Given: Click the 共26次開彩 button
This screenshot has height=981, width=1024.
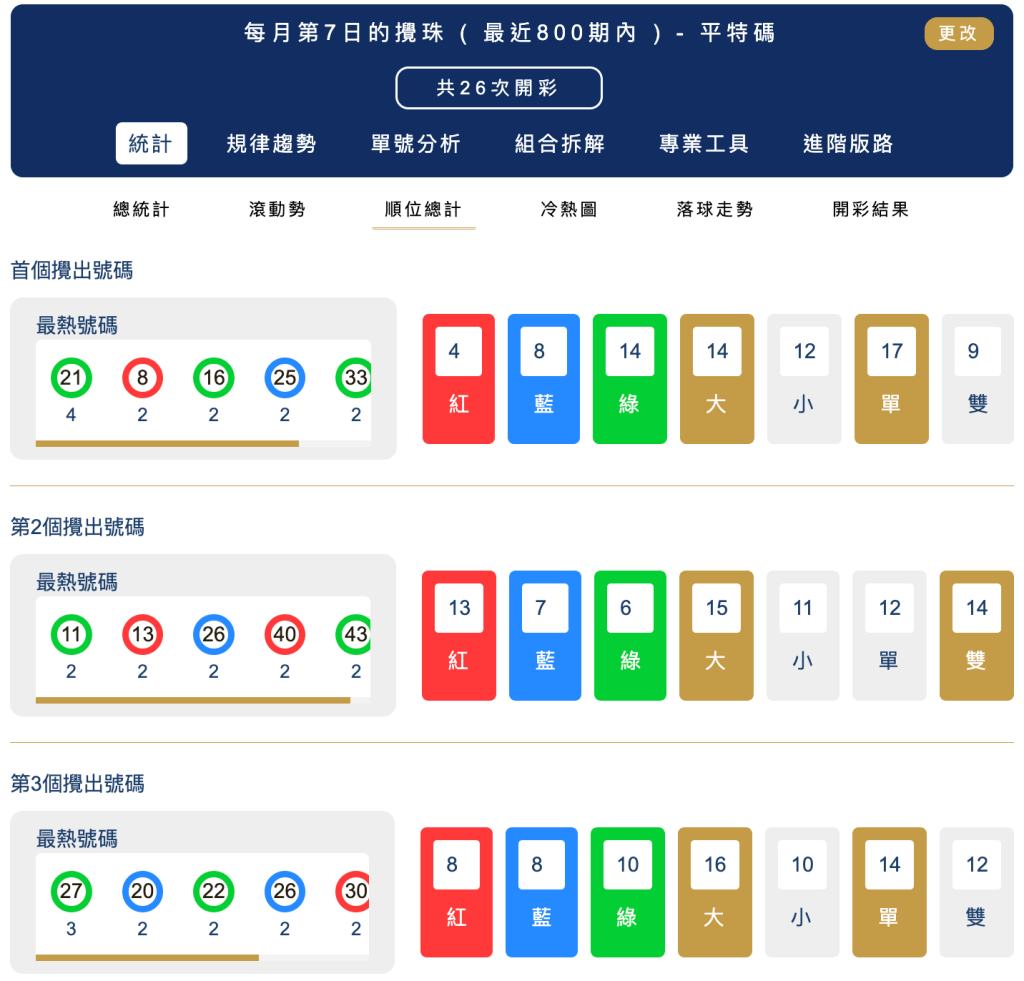Looking at the screenshot, I should pyautogui.click(x=498, y=87).
